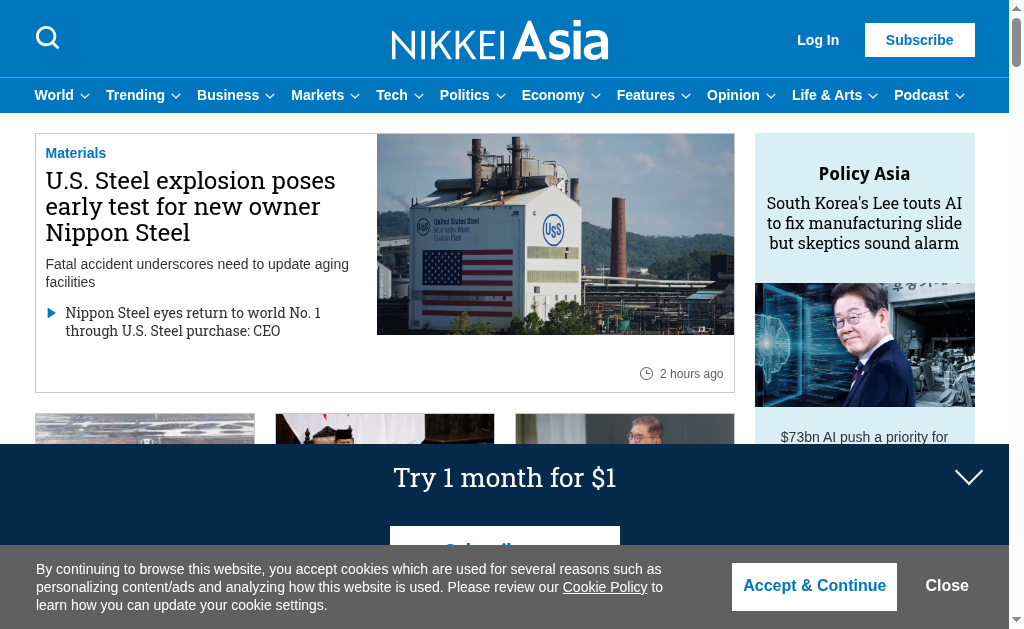Open the Tech section
Viewport: 1024px width, 629px height.
(392, 95)
